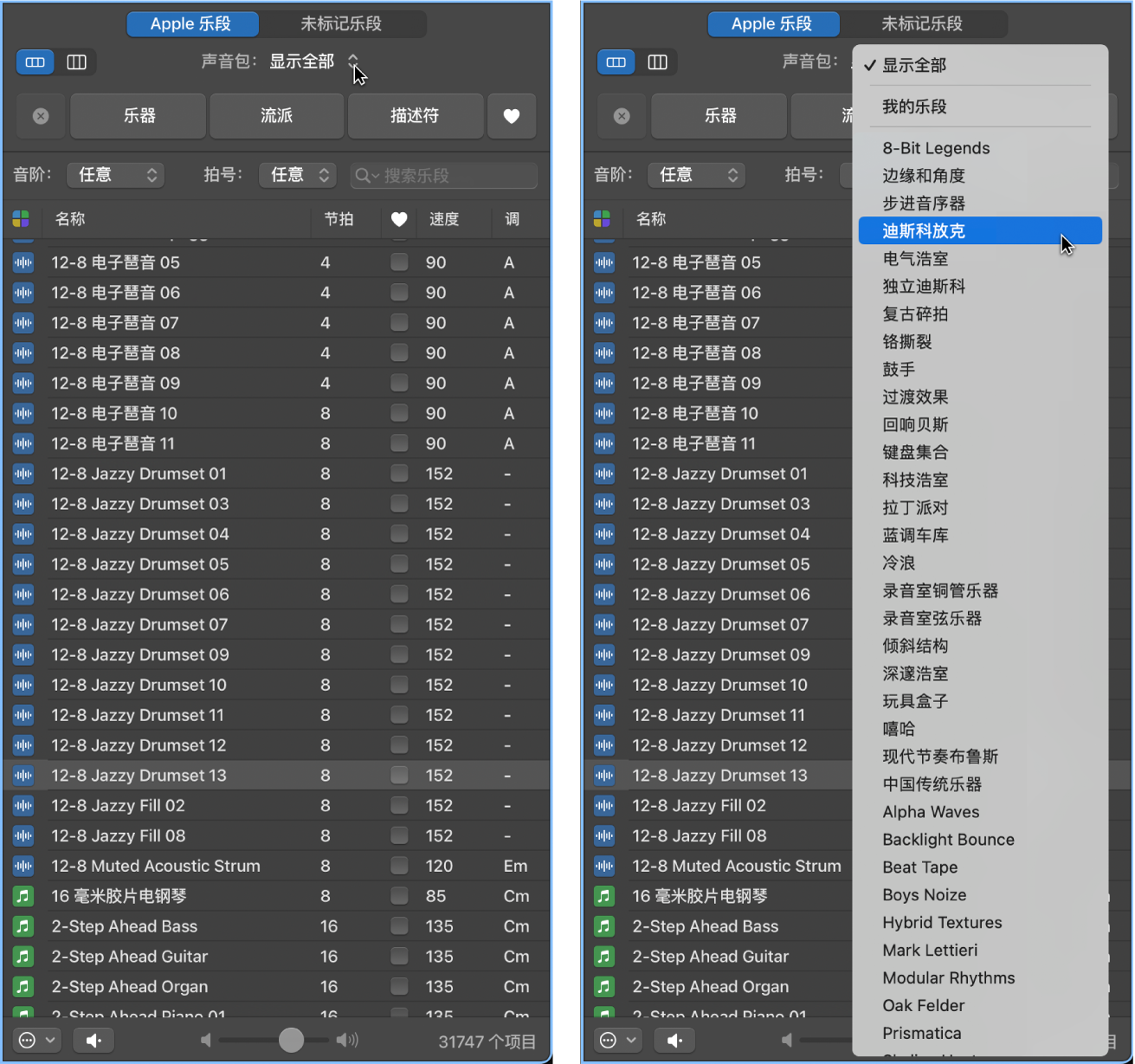Click audio icon for 12-8 Jazzy Fill 02, right
The height and width of the screenshot is (1064, 1135).
(604, 805)
